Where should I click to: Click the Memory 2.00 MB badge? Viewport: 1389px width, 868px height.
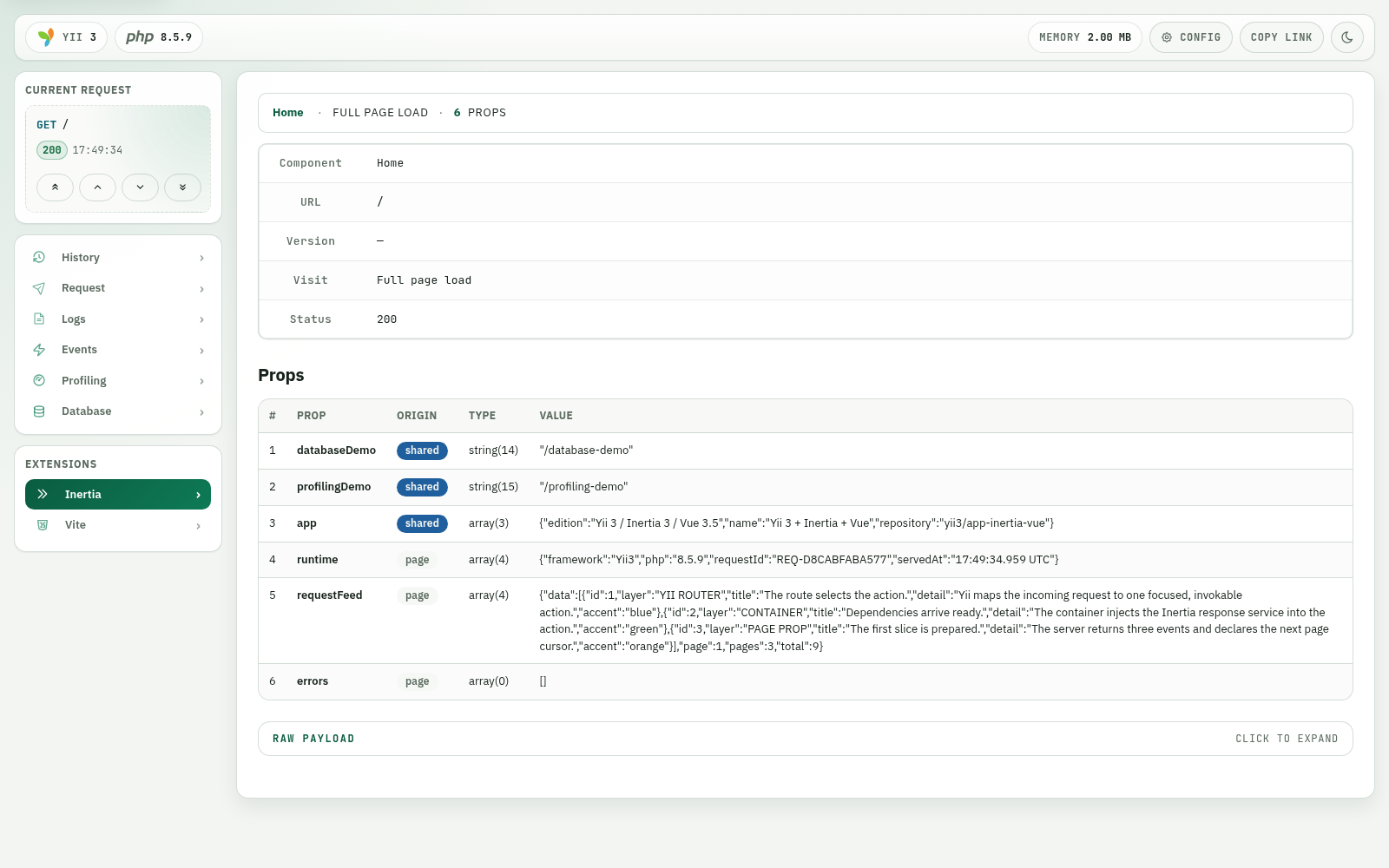point(1085,37)
